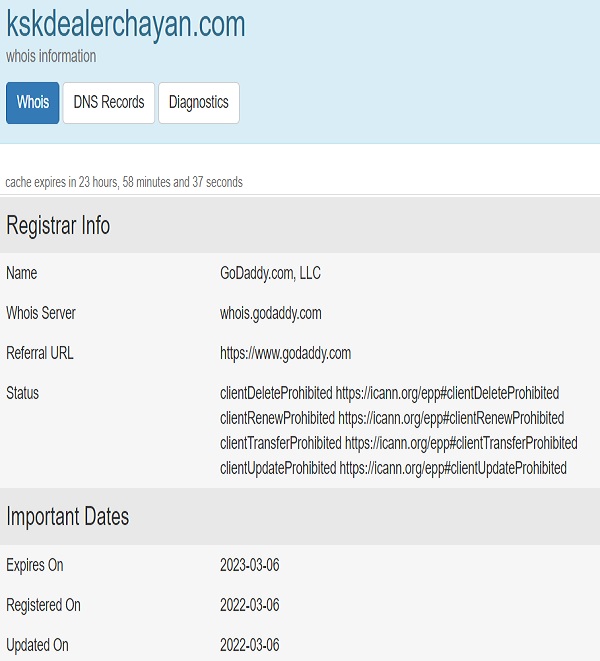Click the Whois Server row label
This screenshot has height=661, width=600.
pyautogui.click(x=41, y=313)
